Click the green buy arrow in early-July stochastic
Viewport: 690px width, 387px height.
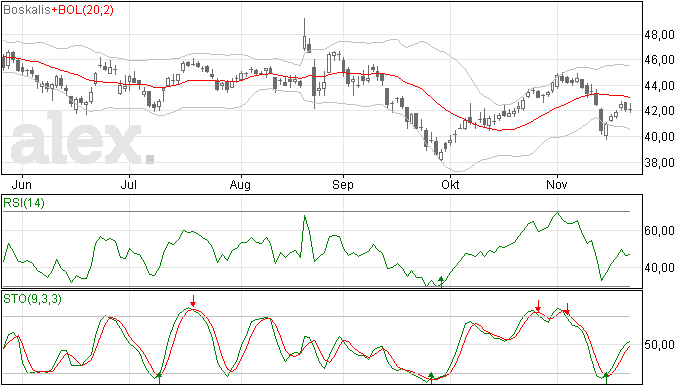click(159, 378)
